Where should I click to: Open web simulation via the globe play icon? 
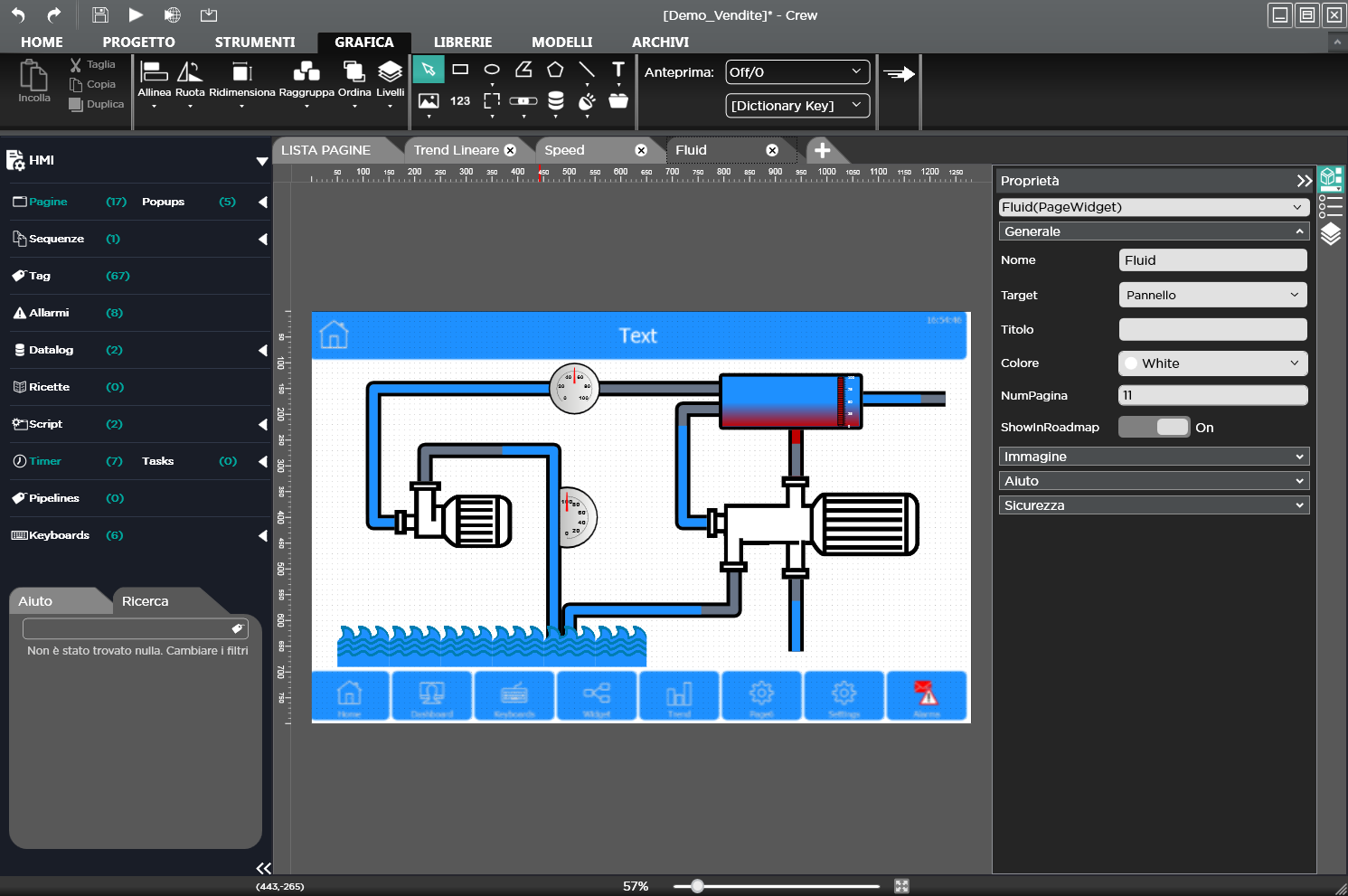click(172, 14)
